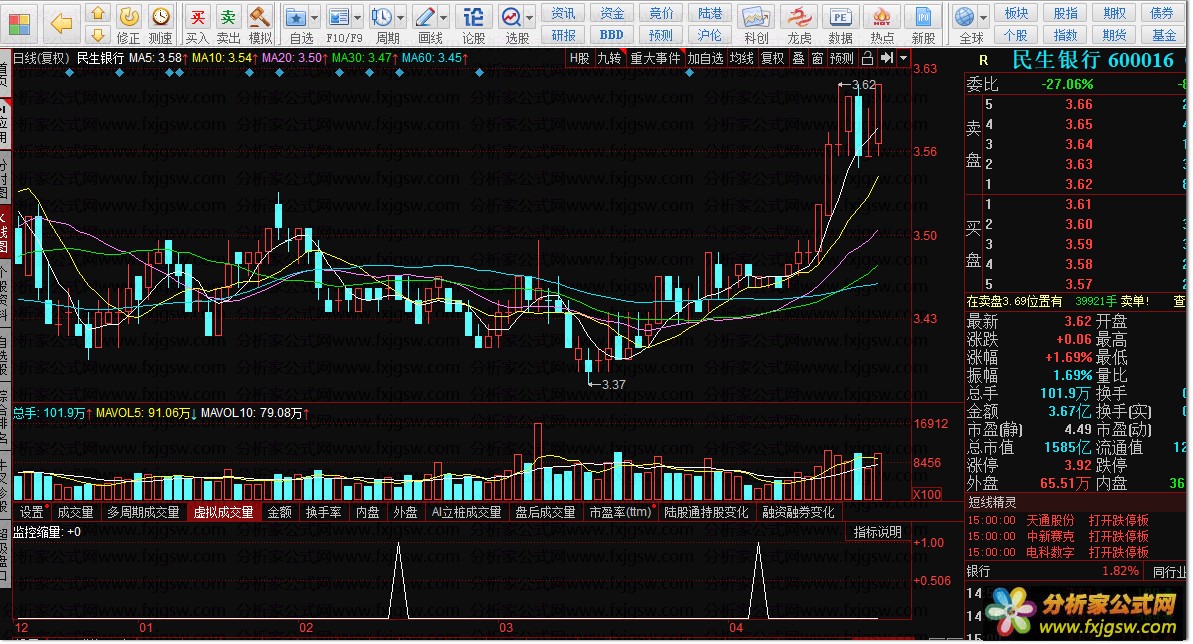Click the 板块 sectors button
The image size is (1193, 644).
[1016, 13]
